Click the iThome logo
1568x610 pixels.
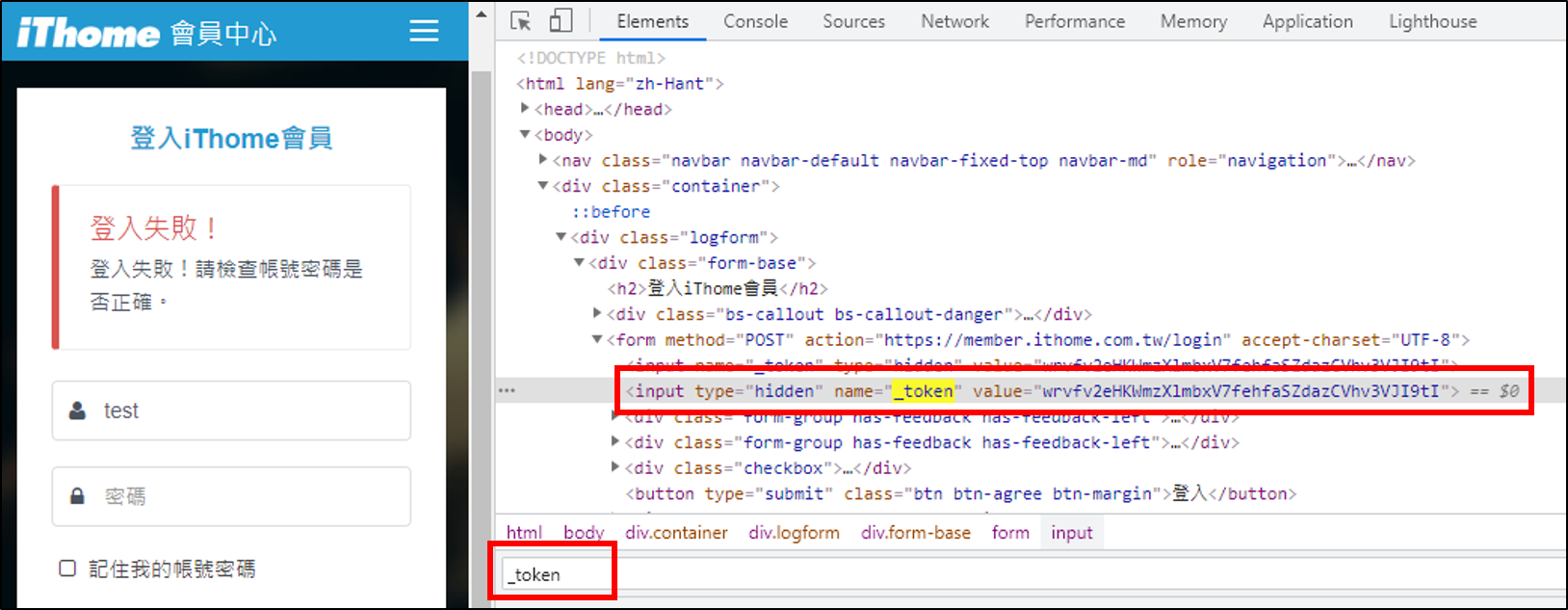tap(89, 33)
